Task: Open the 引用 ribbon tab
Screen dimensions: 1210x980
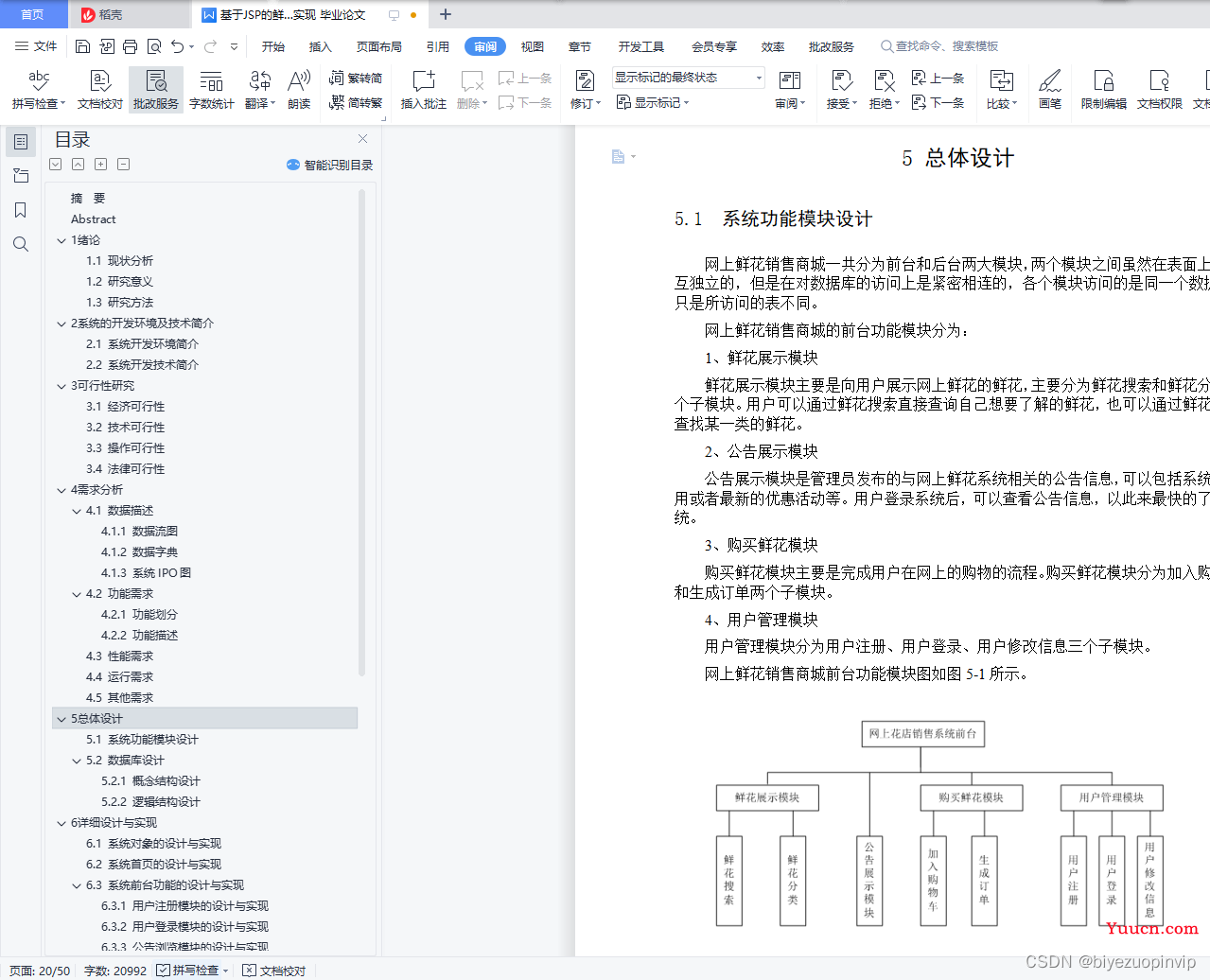Action: [438, 46]
